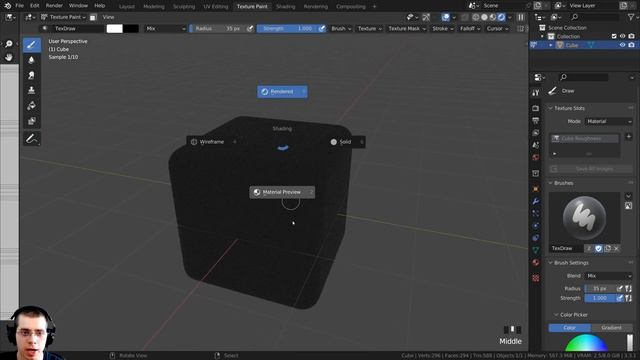This screenshot has height=360, width=640.
Task: Select the Smear tool in the toolbar
Action: pyautogui.click(x=31, y=75)
